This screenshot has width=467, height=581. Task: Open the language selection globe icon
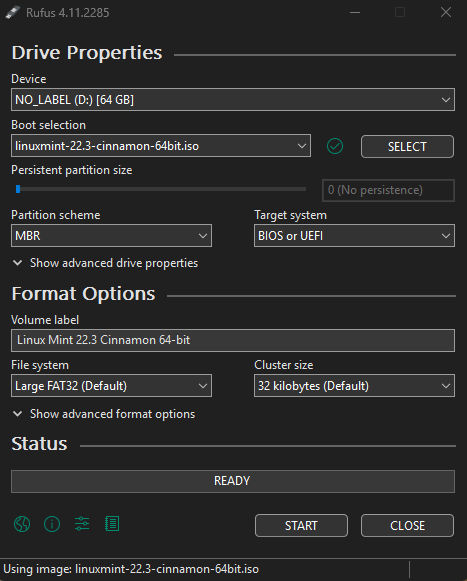[x=22, y=524]
